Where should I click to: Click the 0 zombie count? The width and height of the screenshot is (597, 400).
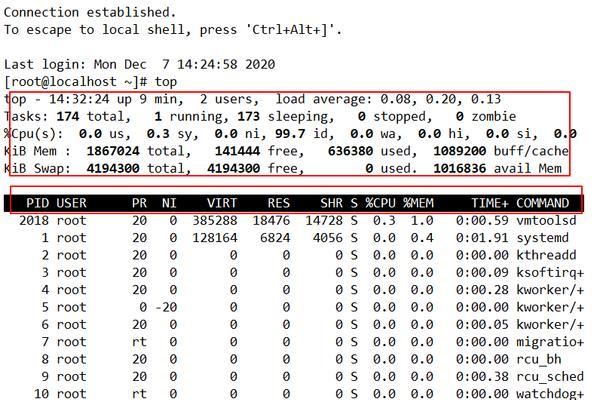(x=460, y=116)
